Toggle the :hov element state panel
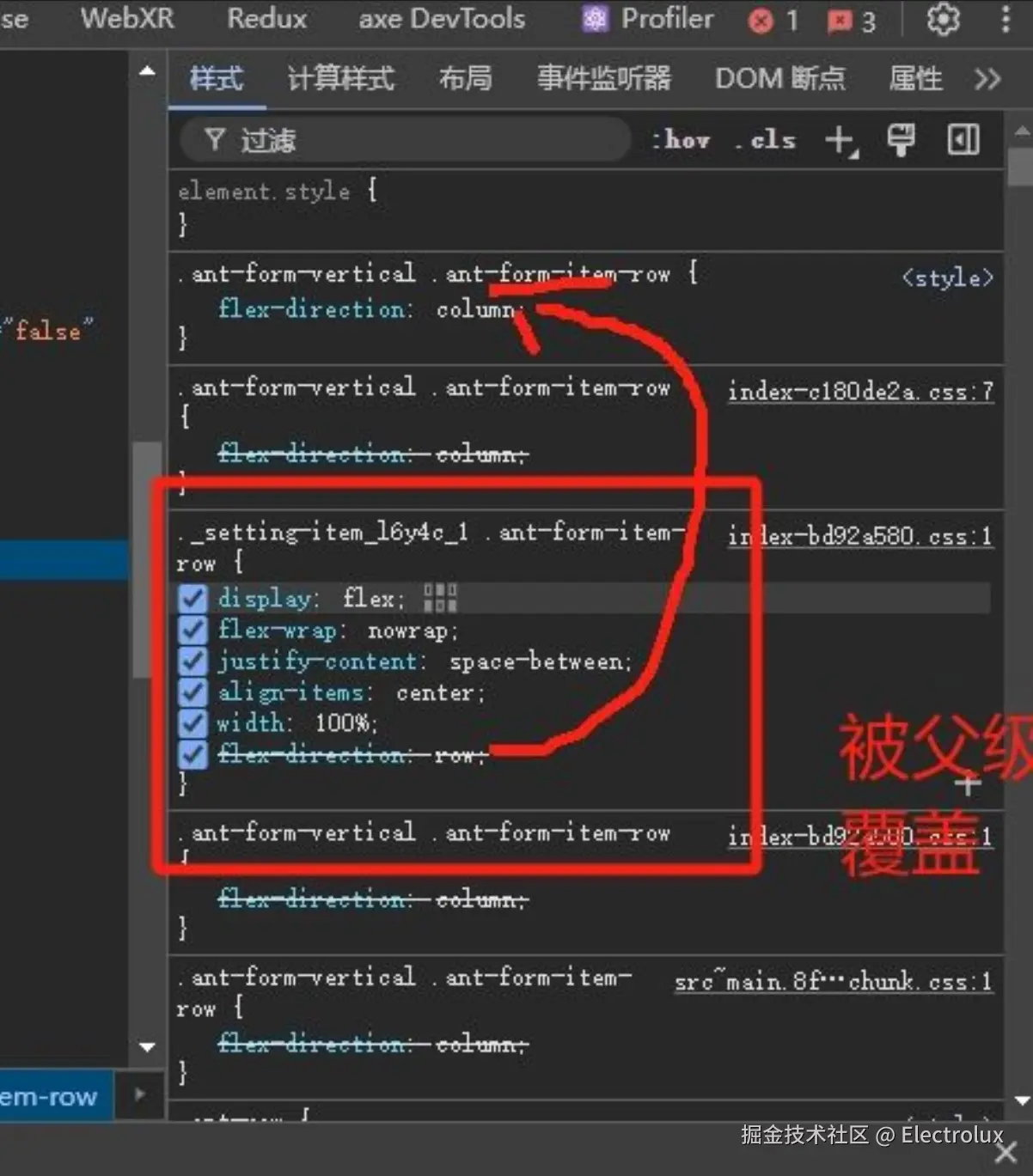1033x1176 pixels. [681, 140]
